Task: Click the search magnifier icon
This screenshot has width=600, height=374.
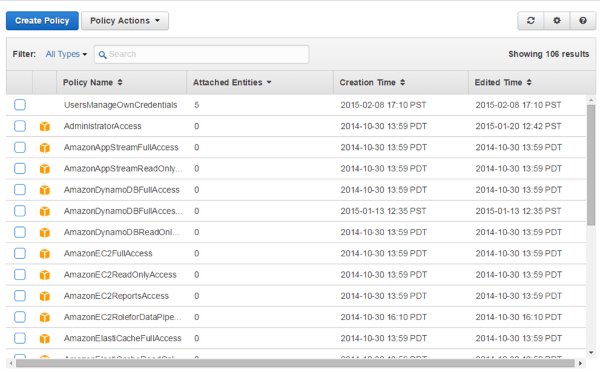Action: pos(102,55)
